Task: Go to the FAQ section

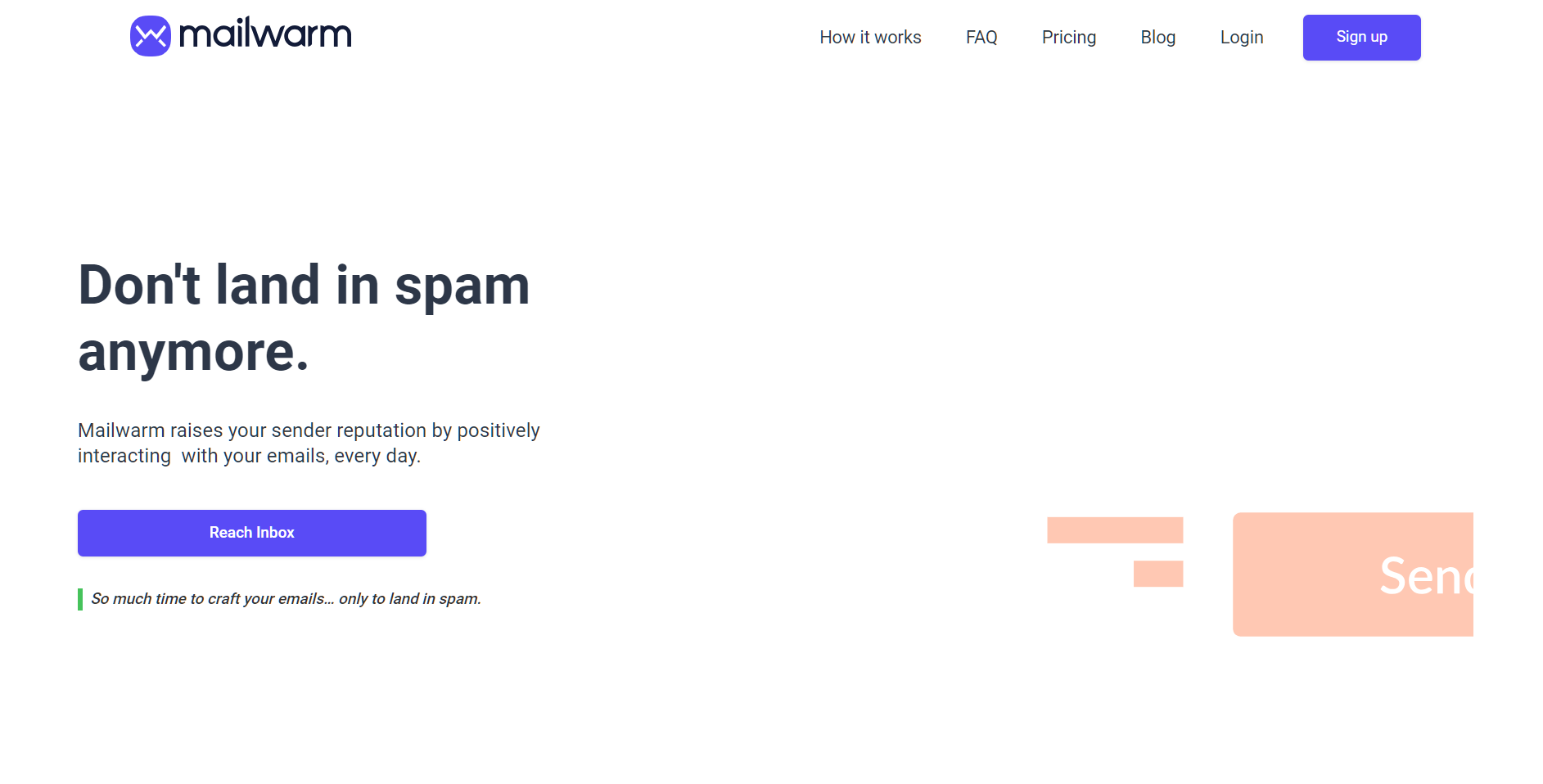Action: coord(981,38)
